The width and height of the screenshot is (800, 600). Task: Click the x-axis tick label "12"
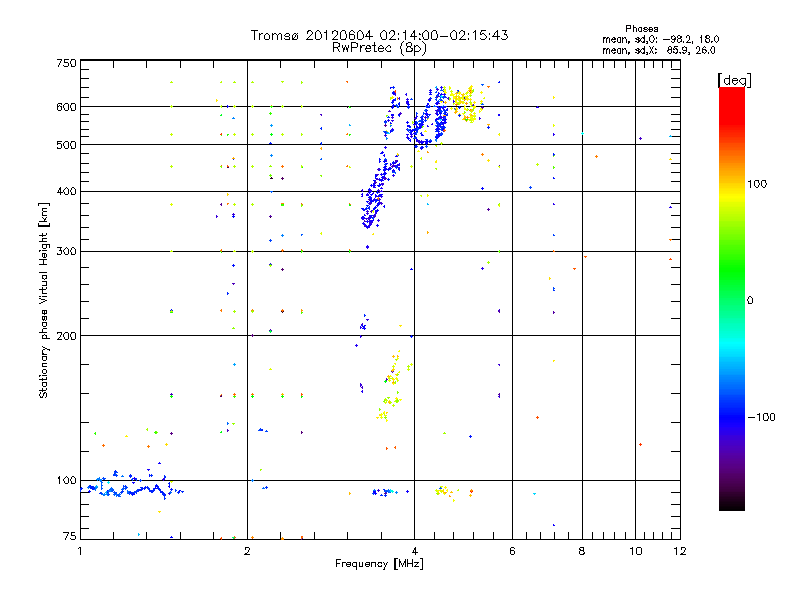coord(680,551)
